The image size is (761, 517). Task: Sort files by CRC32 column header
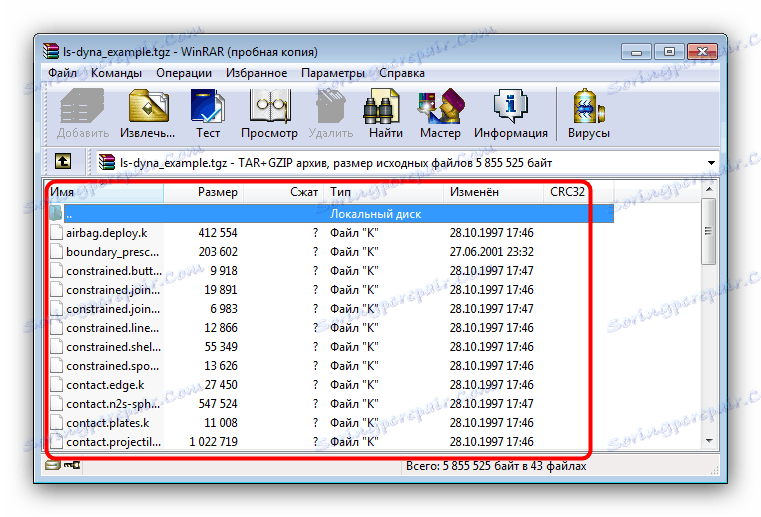(x=579, y=192)
